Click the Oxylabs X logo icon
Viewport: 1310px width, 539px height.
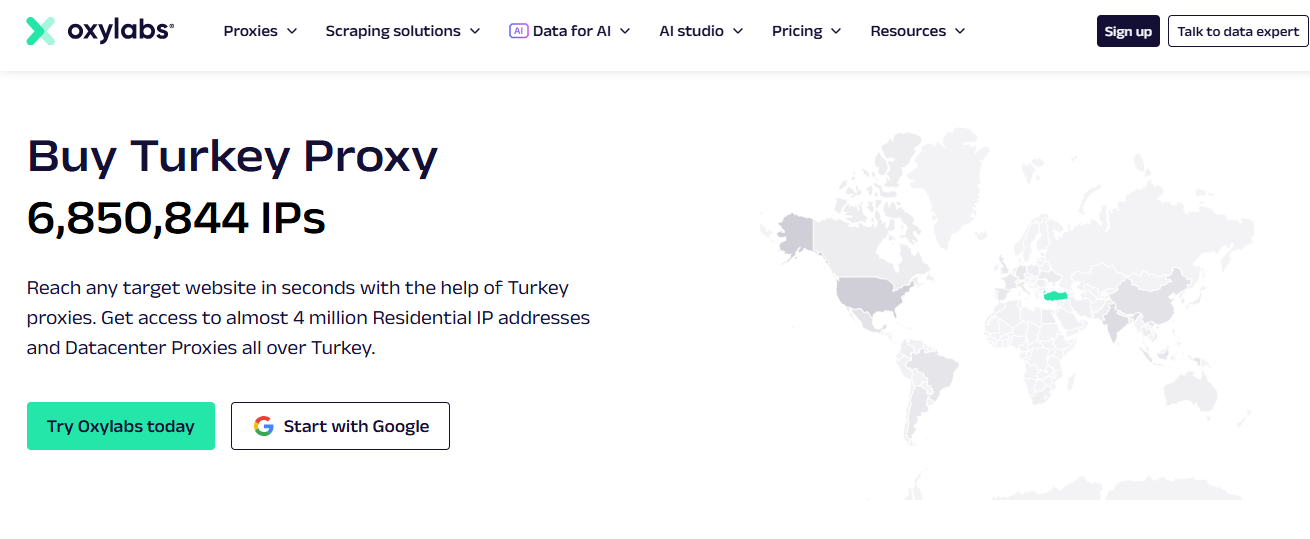41,31
